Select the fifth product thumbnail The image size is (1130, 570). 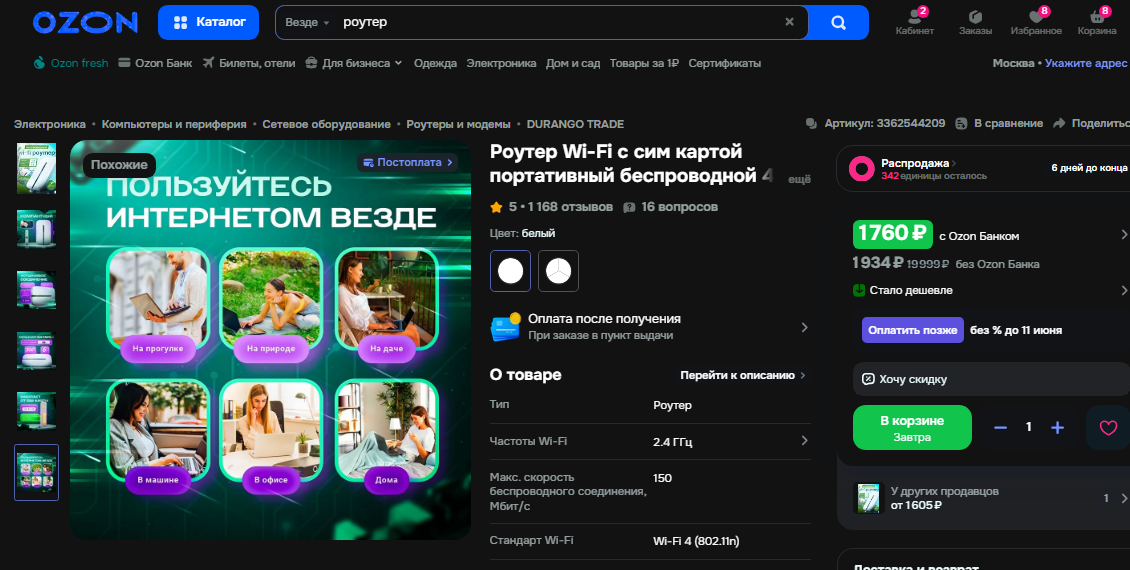pyautogui.click(x=36, y=411)
